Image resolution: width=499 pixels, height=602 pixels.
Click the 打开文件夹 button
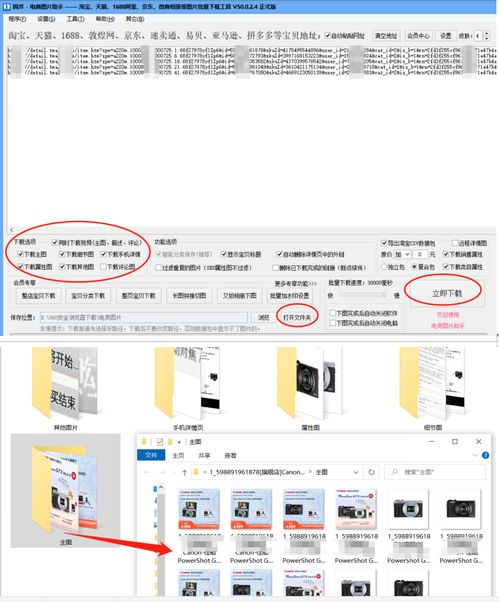(297, 317)
